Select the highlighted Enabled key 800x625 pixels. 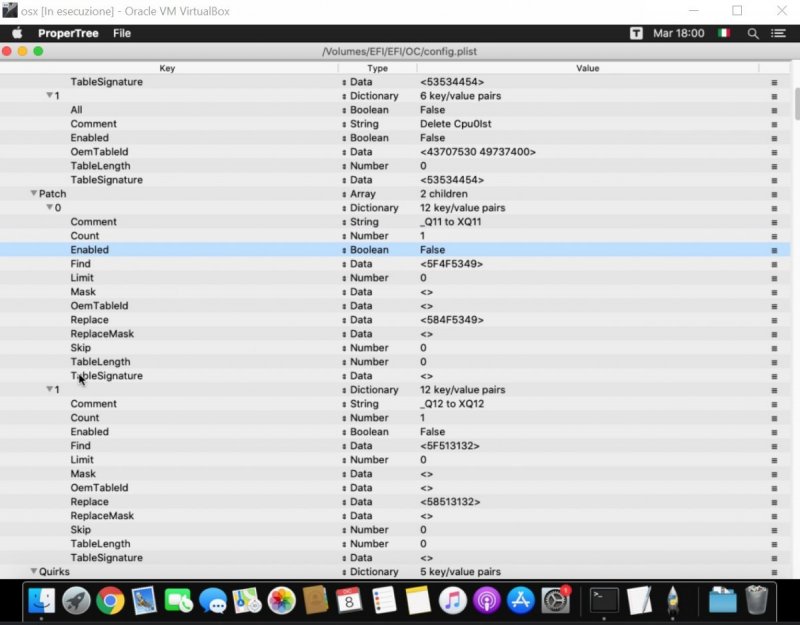(90, 250)
